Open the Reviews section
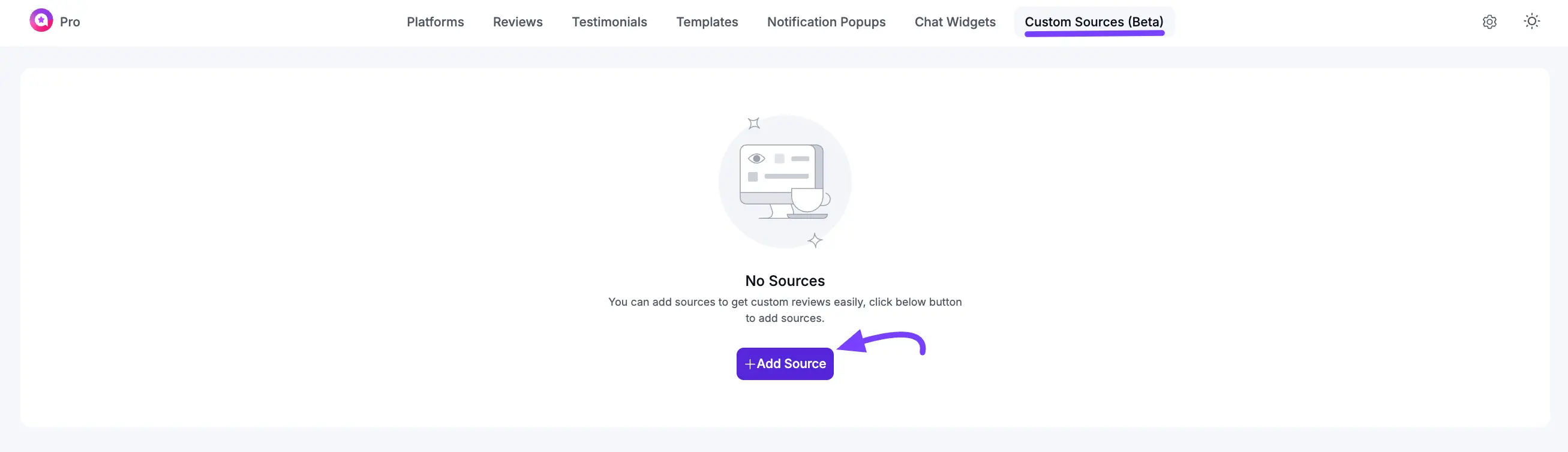Screen dimensions: 1568x452 [518, 22]
